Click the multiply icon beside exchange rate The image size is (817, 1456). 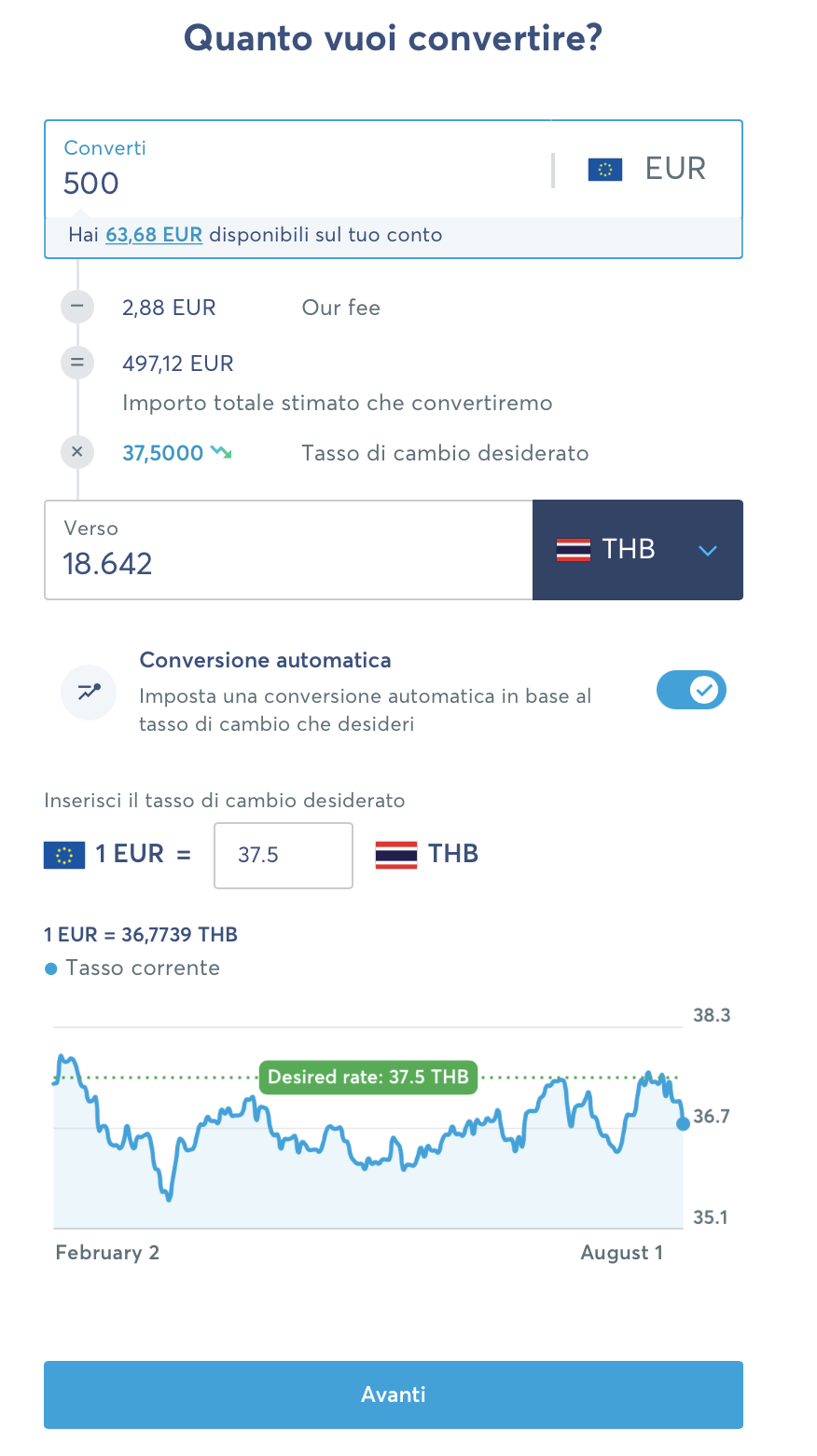click(x=77, y=452)
